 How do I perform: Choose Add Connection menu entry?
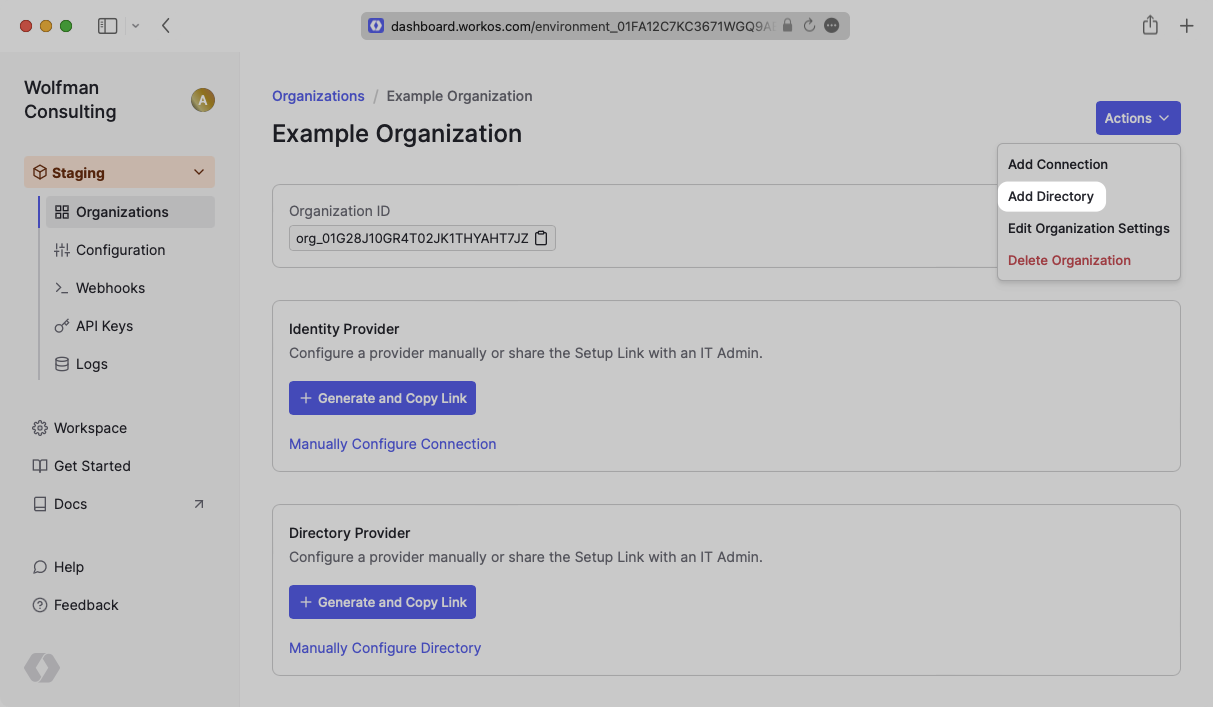(1058, 164)
